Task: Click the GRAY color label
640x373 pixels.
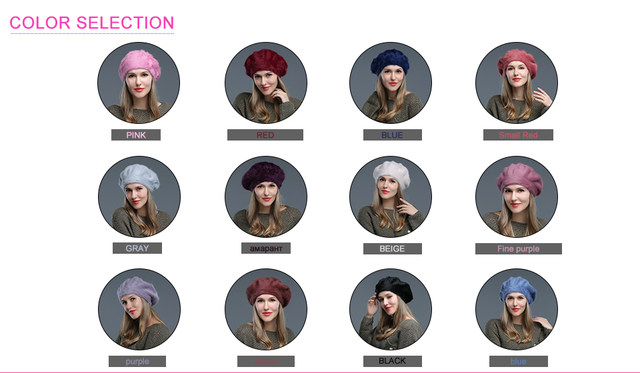Action: [137, 248]
